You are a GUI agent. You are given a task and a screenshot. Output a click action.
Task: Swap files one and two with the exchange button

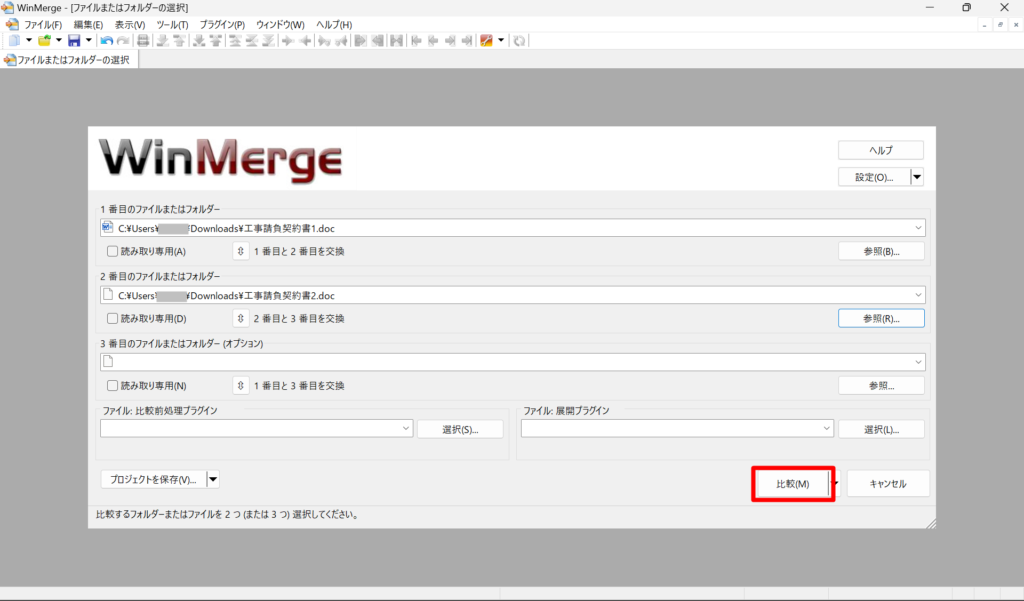pyautogui.click(x=239, y=251)
